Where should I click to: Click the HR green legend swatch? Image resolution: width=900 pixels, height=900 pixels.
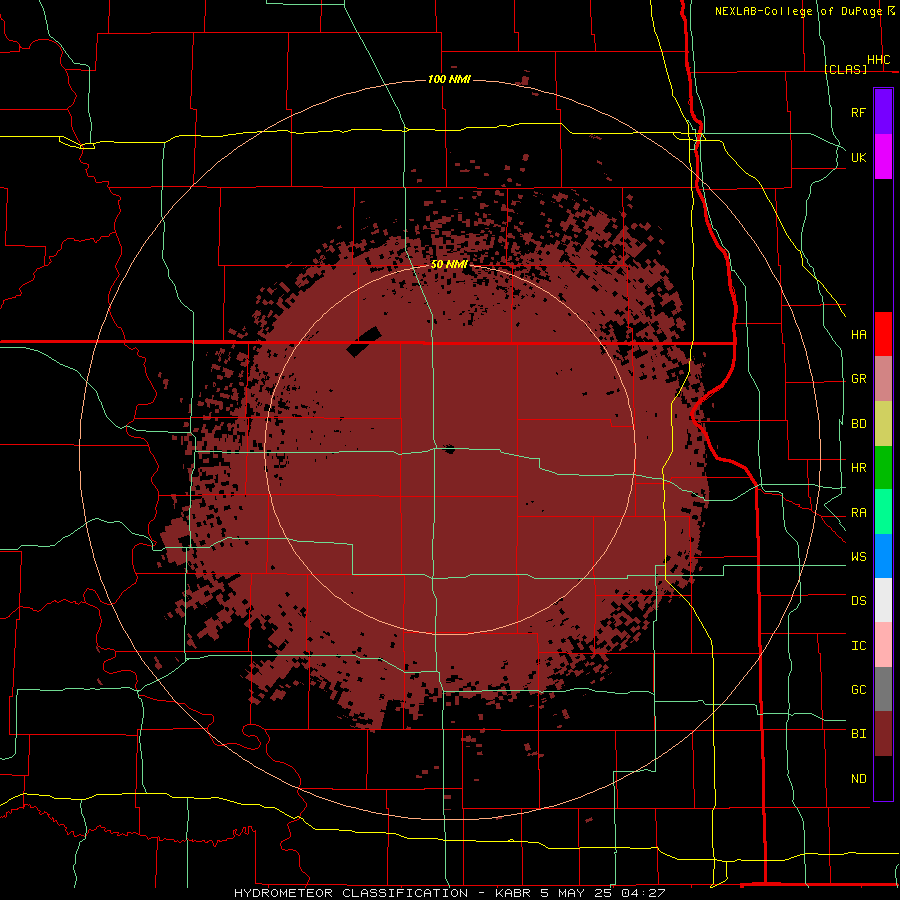(x=883, y=468)
